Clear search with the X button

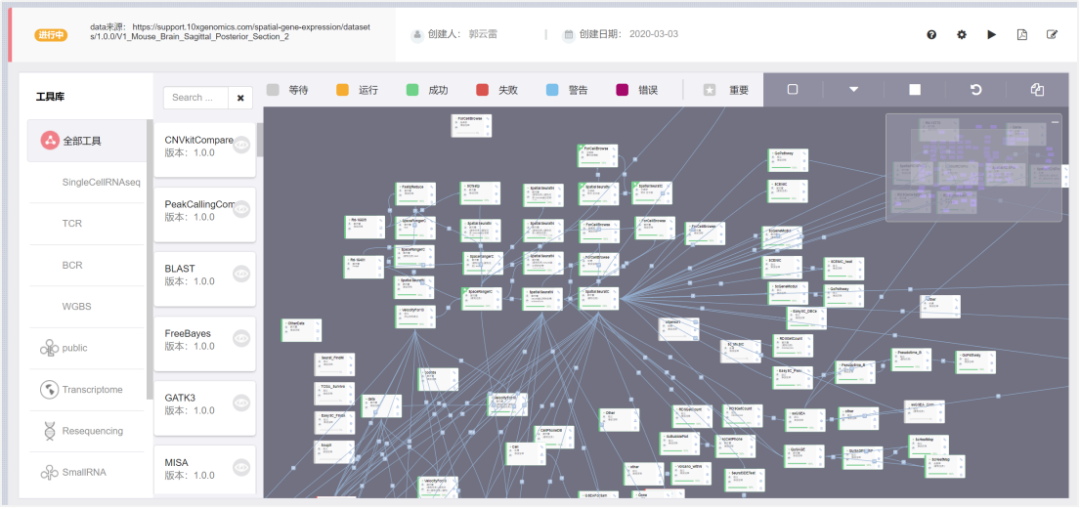point(241,98)
